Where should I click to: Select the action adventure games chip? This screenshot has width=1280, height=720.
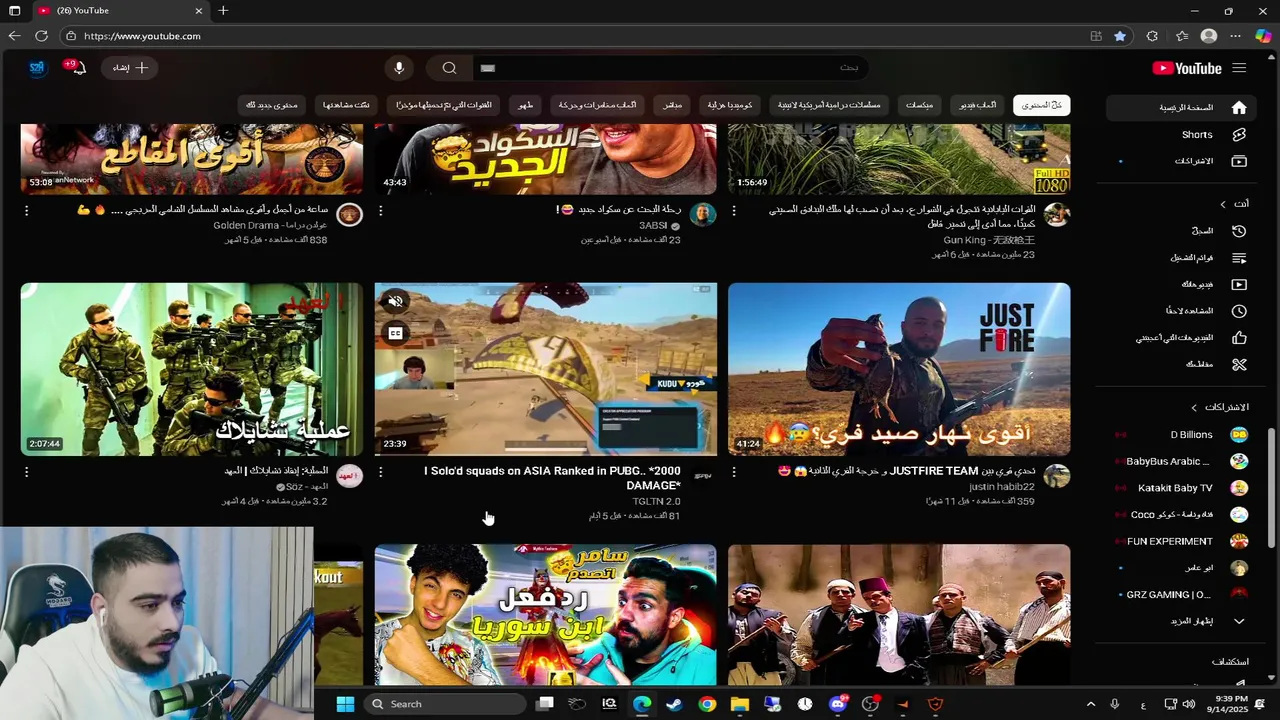(597, 105)
